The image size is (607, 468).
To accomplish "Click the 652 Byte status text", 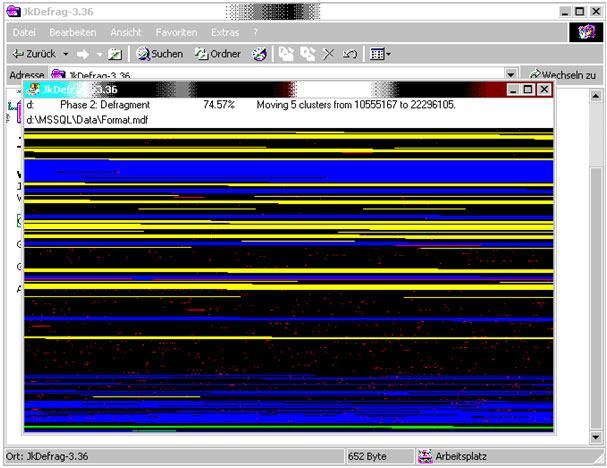I will pyautogui.click(x=367, y=456).
